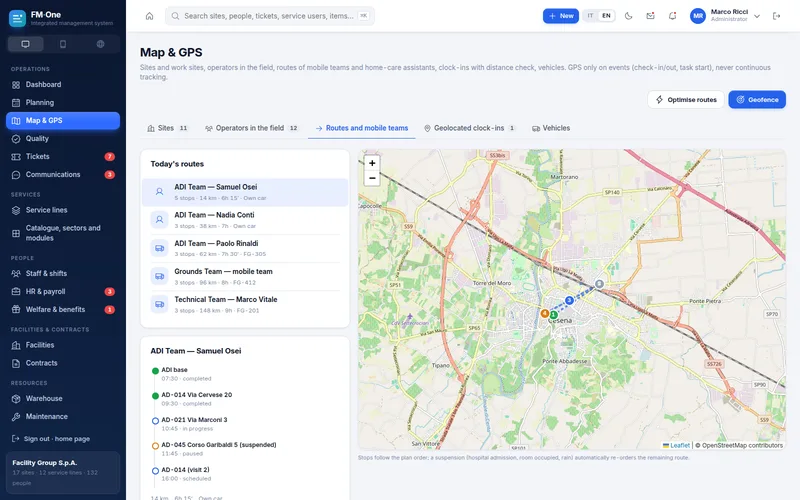Viewport: 800px width, 500px height.
Task: Switch to Geolocated clock-ins tab
Action: coord(469,128)
